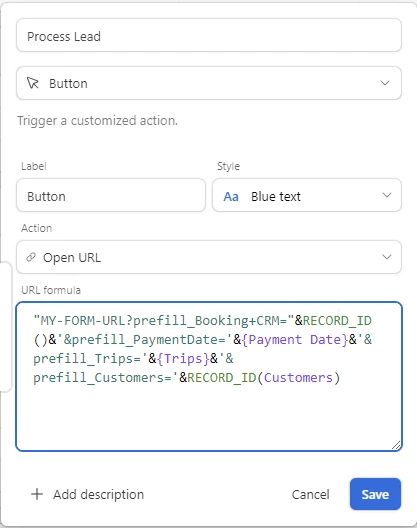Open the Open URL action selector
Screen dimensions: 417x528
209,257
